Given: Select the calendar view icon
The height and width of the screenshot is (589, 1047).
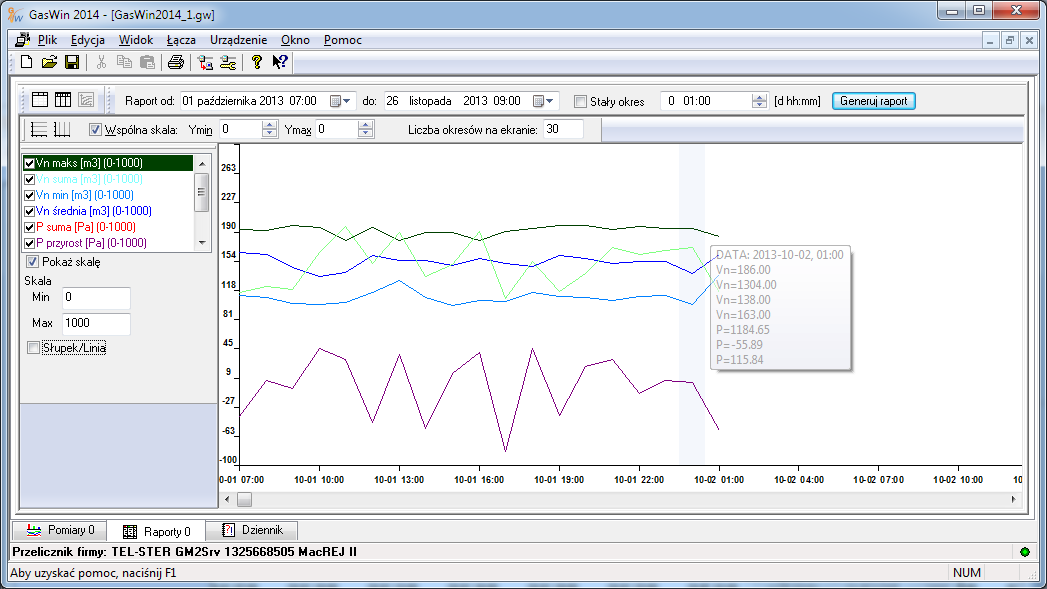Looking at the screenshot, I should click(x=40, y=100).
